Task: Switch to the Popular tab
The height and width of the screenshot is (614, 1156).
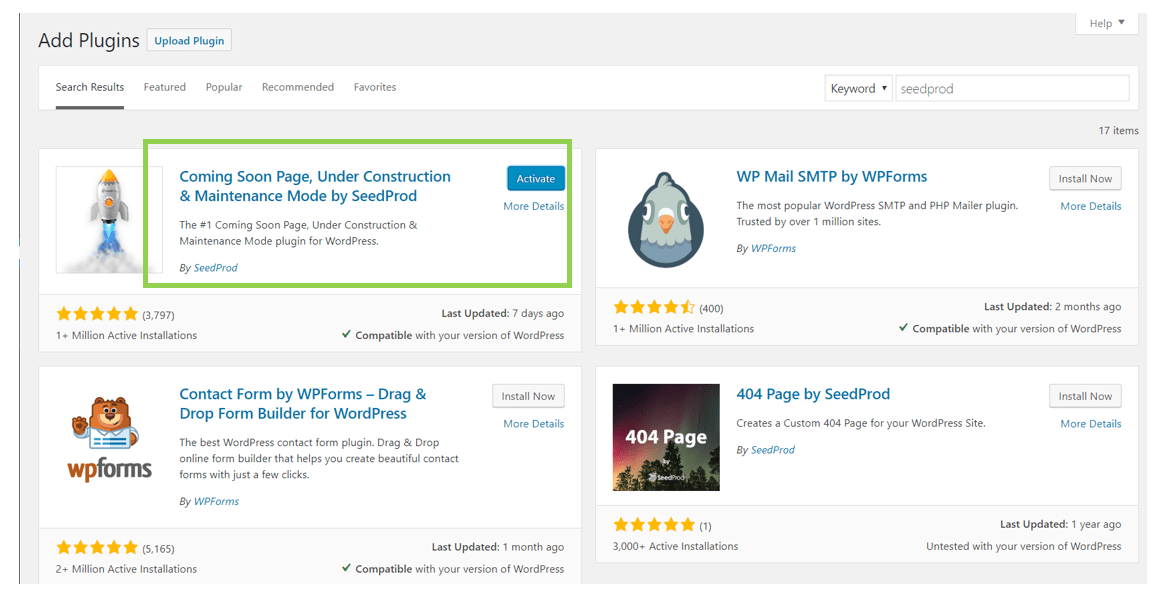Action: click(224, 87)
